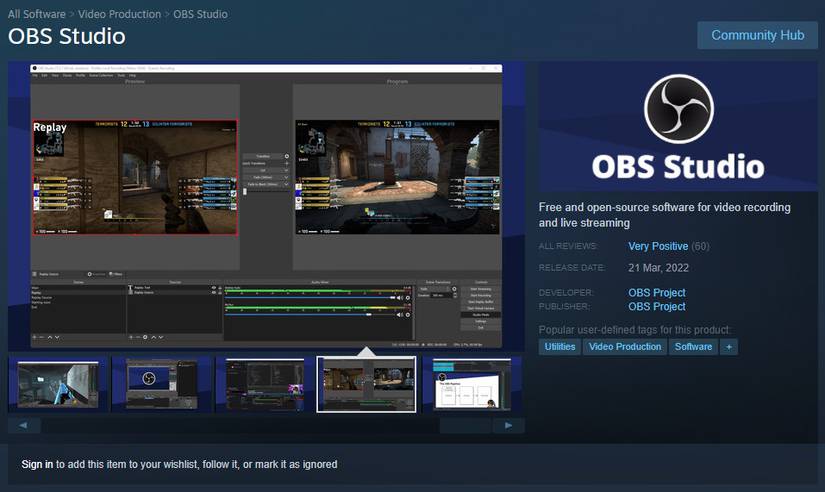The image size is (825, 492).
Task: Select the Software tag
Action: 693,347
